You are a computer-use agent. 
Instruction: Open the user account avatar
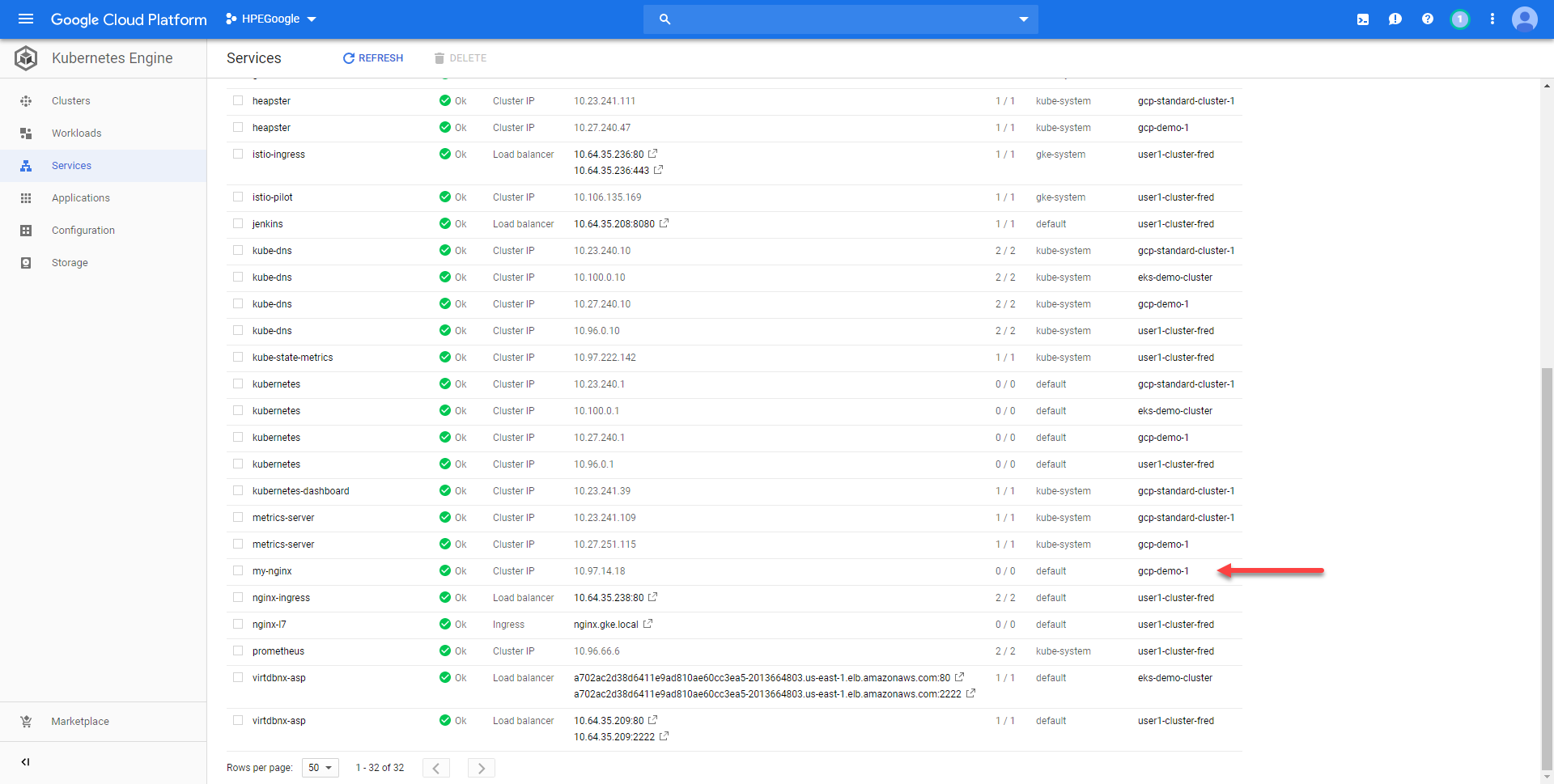(1524, 19)
